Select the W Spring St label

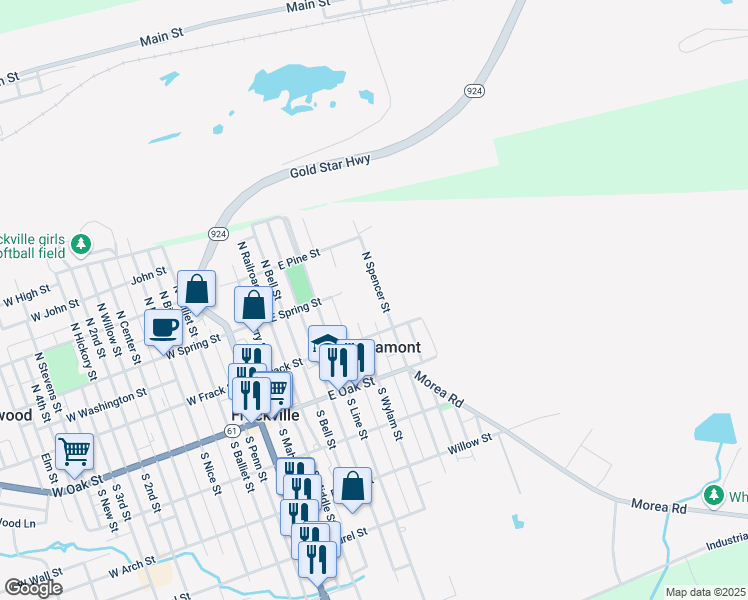point(193,346)
